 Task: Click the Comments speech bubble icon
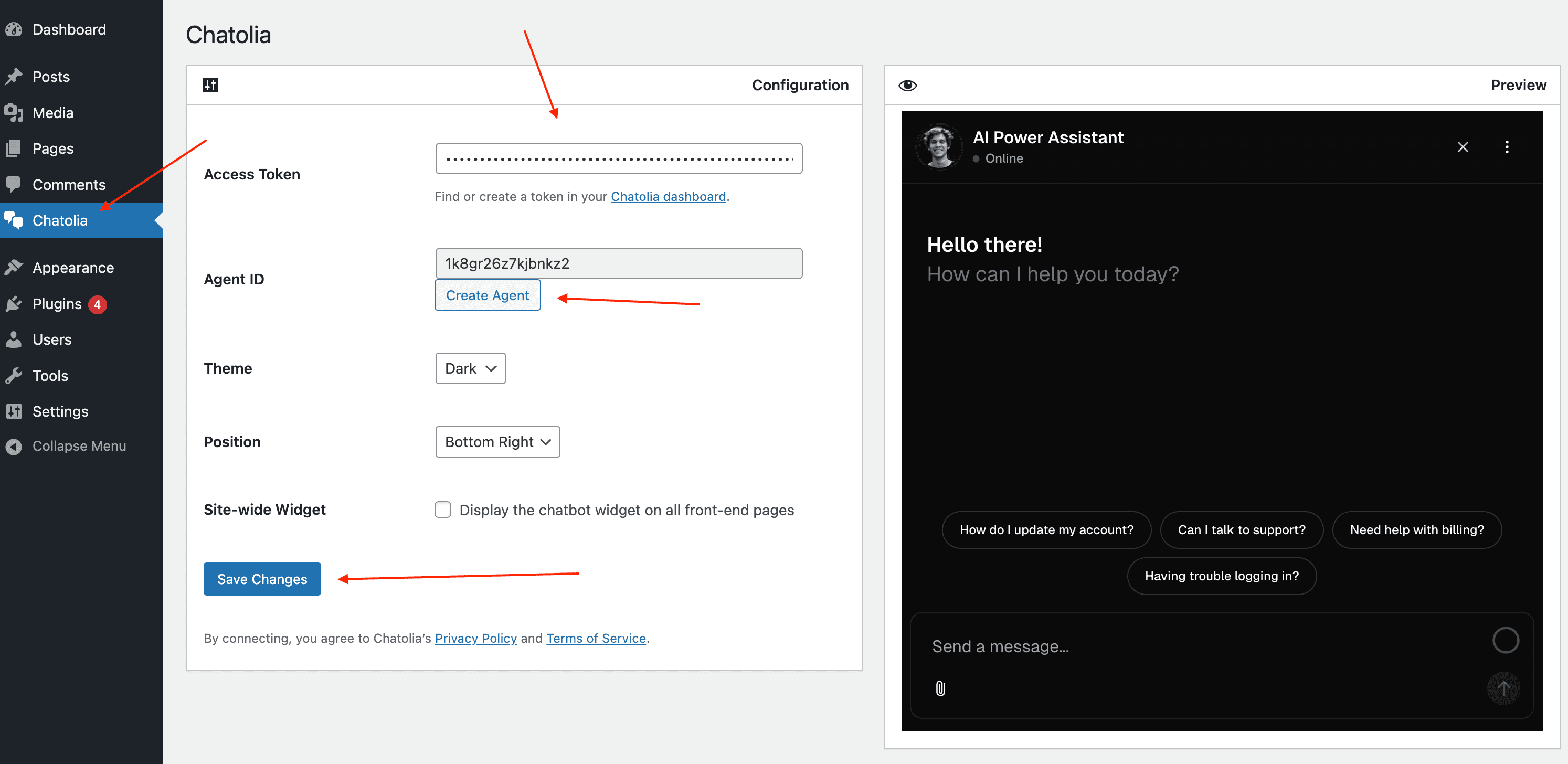click(15, 184)
